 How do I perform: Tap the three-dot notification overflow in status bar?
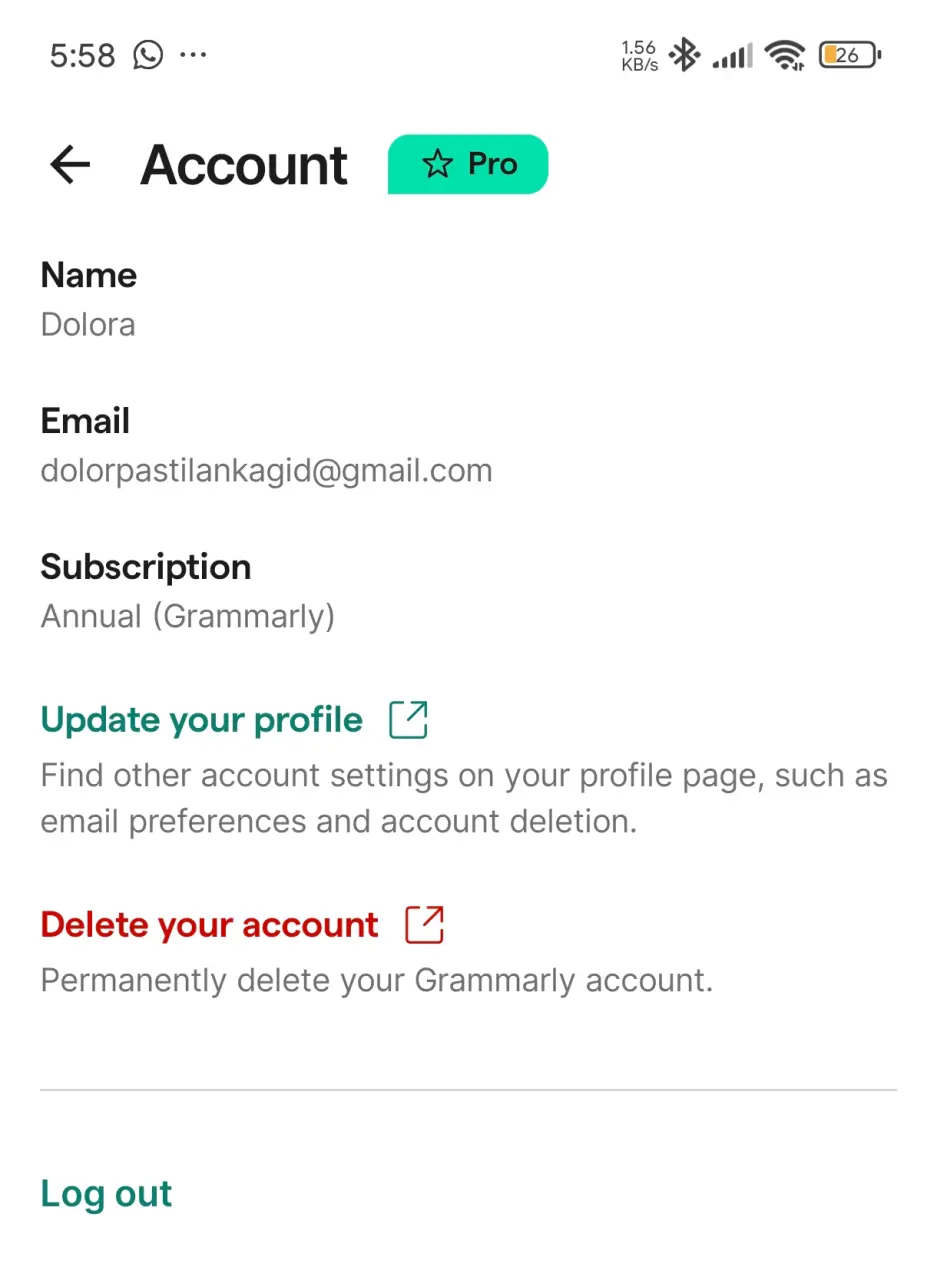(193, 55)
